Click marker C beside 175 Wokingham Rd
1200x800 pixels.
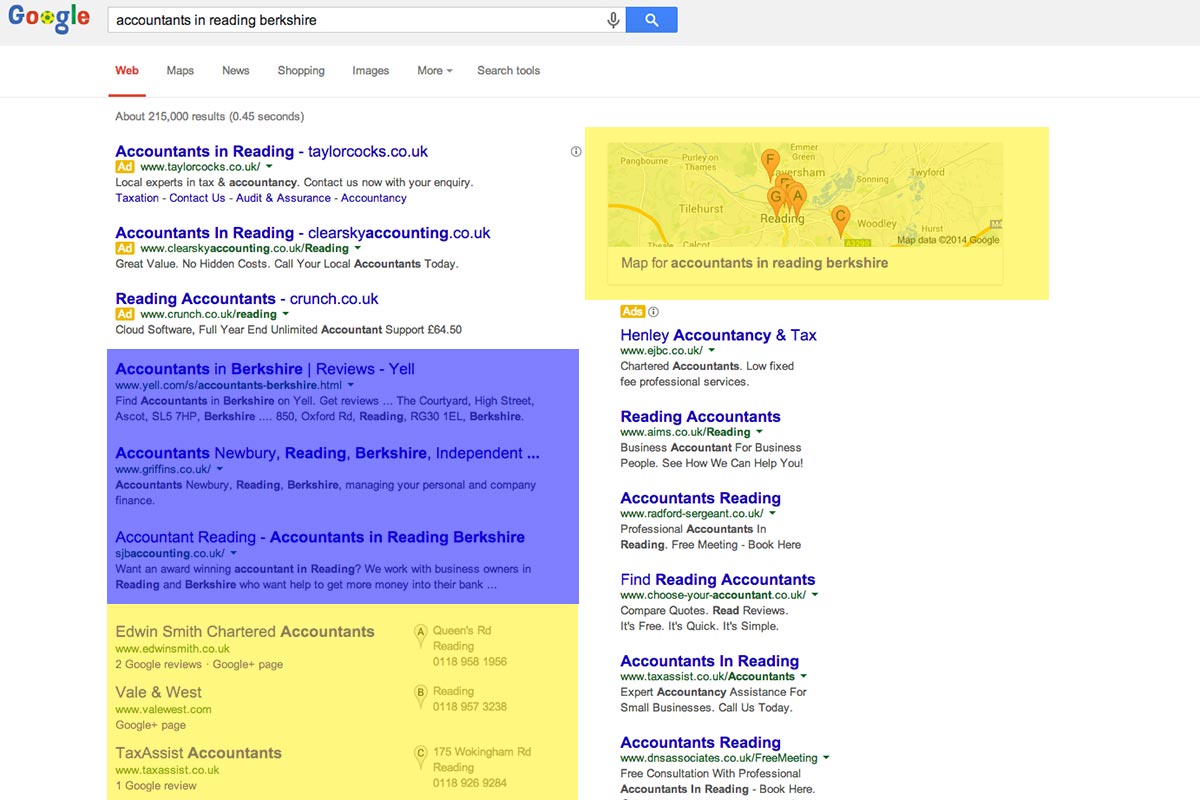pyautogui.click(x=421, y=754)
